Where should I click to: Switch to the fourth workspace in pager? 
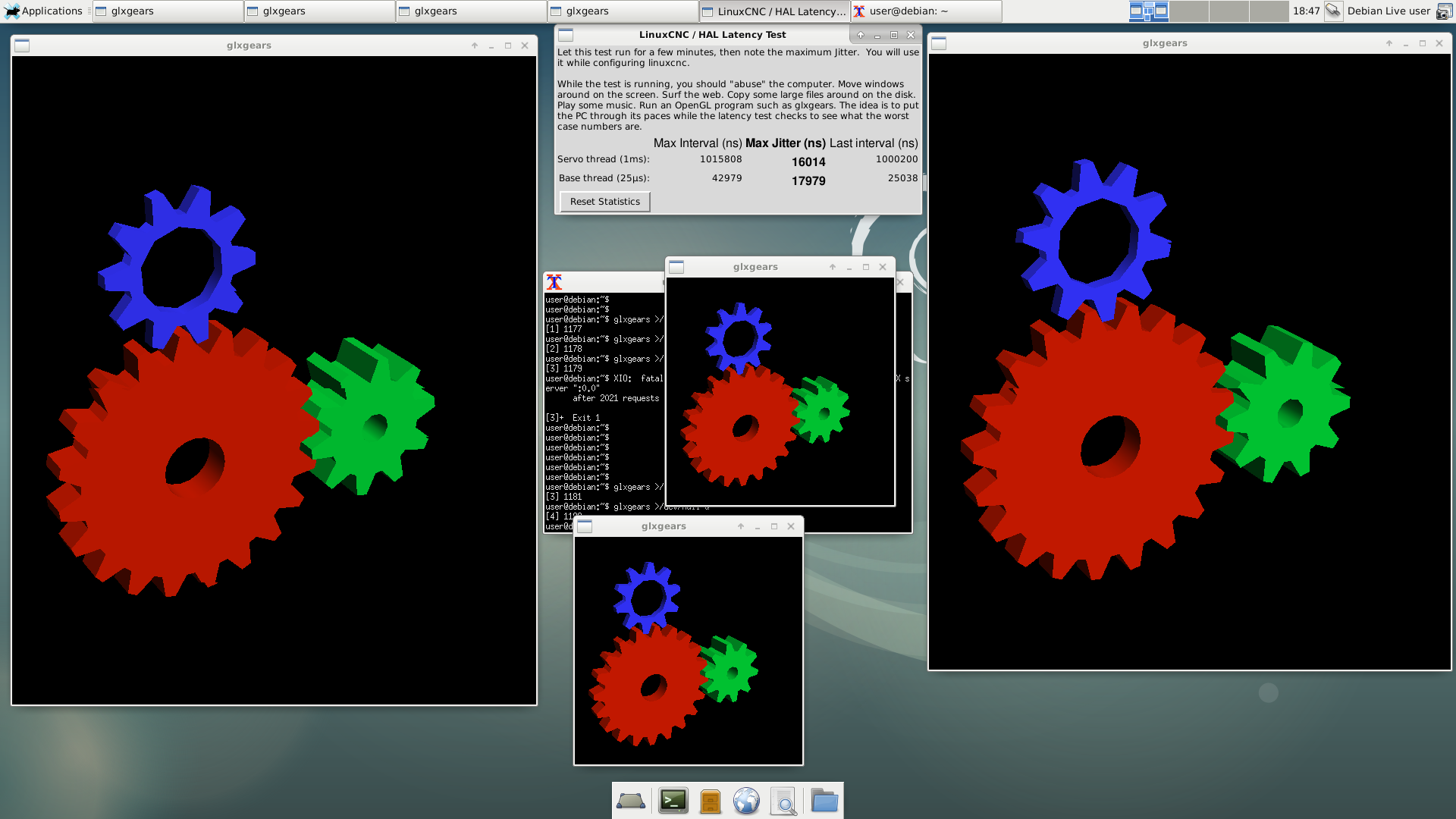pyautogui.click(x=1269, y=11)
